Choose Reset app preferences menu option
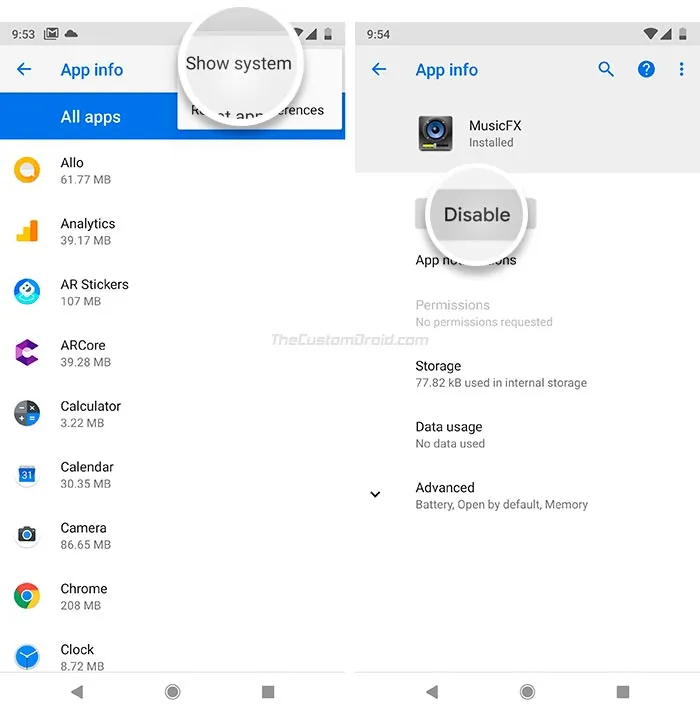Screen dimensions: 700x712 click(257, 110)
